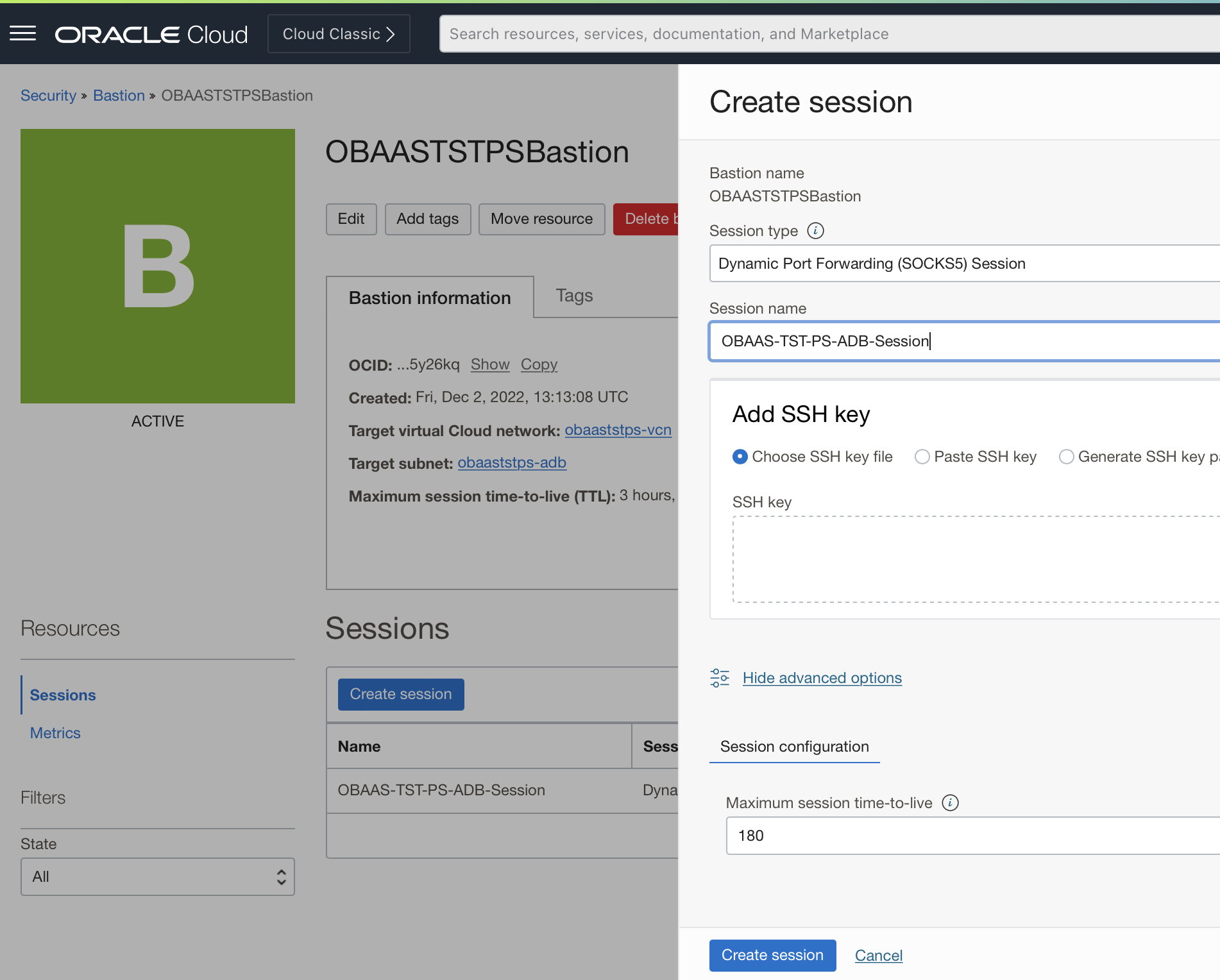Image resolution: width=1220 pixels, height=980 pixels.
Task: Click the Session type info icon
Action: point(815,231)
